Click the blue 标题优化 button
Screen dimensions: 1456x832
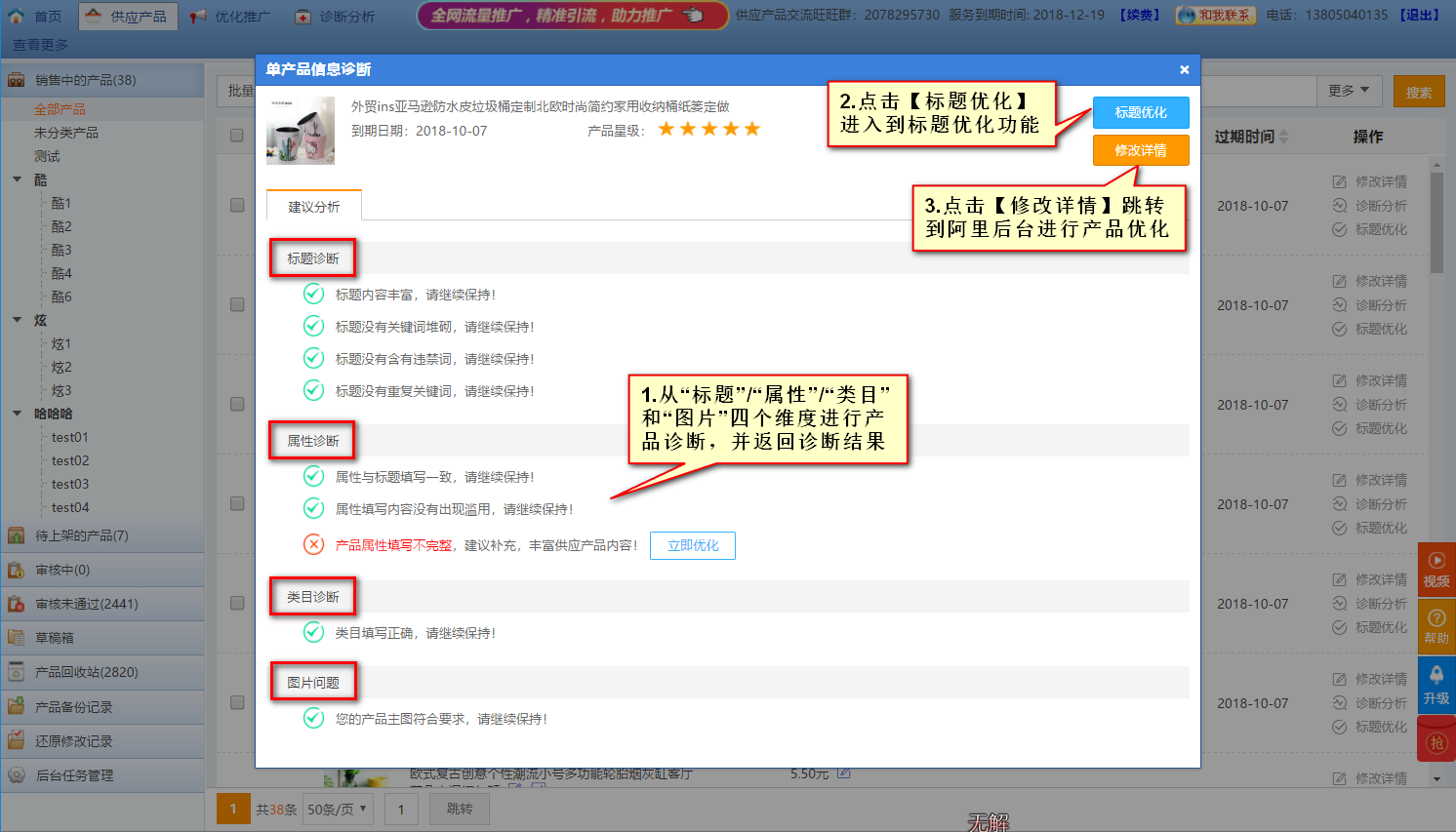[1140, 112]
